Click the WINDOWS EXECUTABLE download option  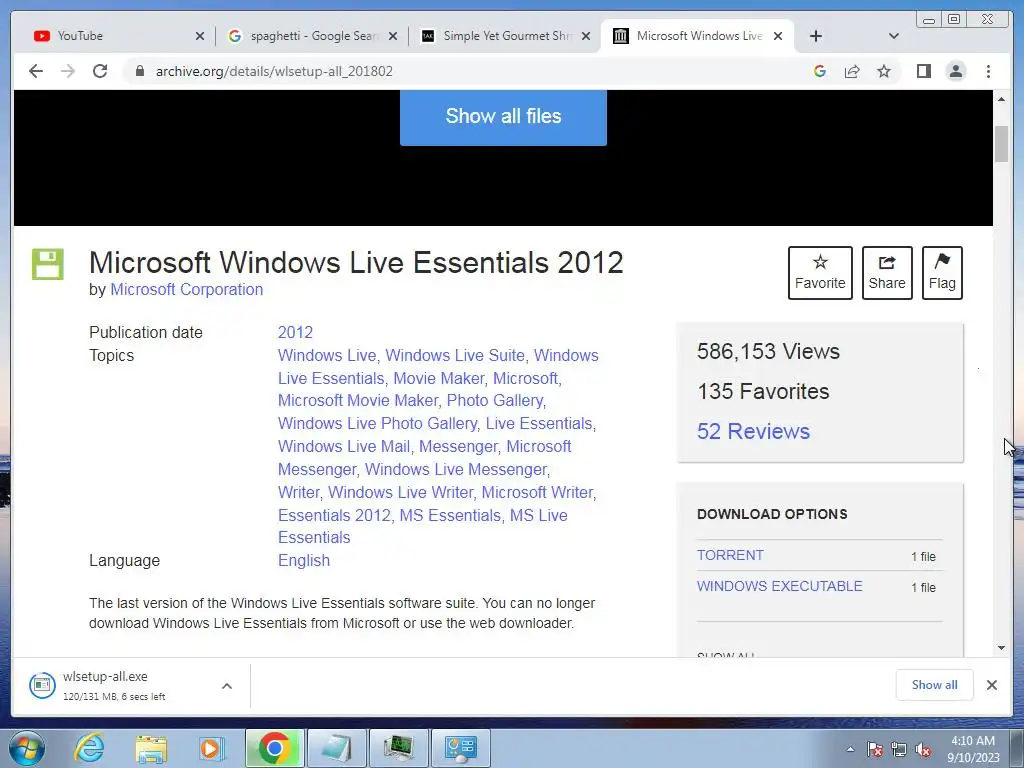point(780,586)
